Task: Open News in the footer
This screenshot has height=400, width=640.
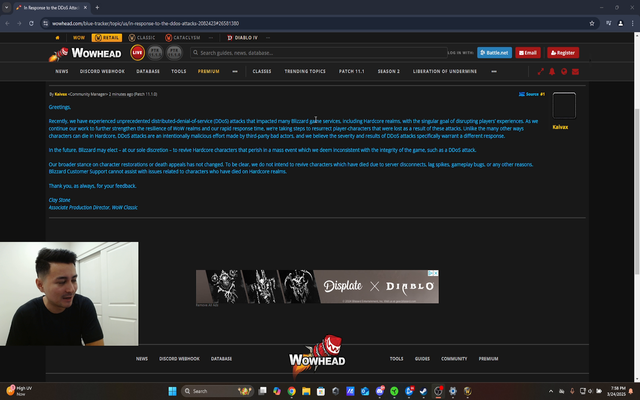Action: pyautogui.click(x=142, y=359)
